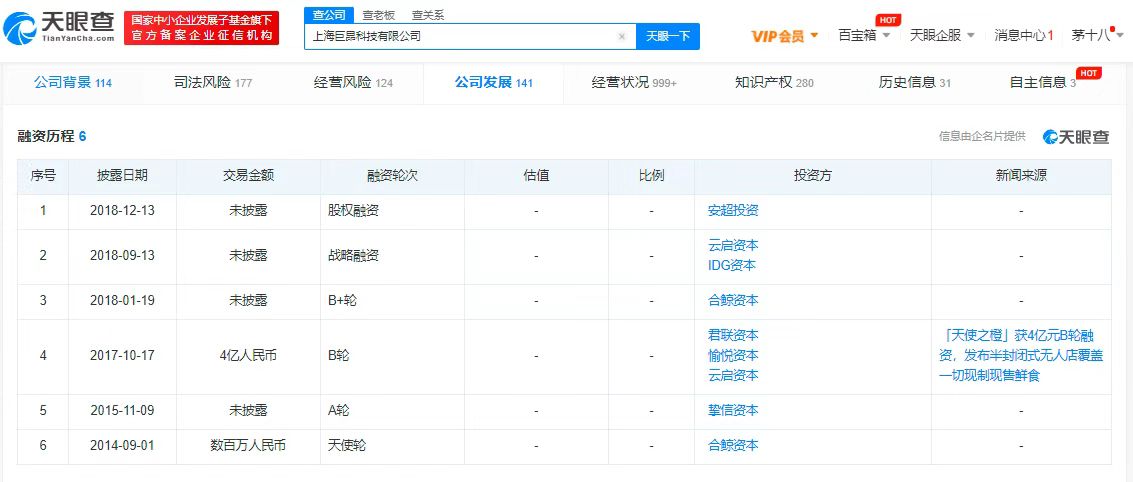Image resolution: width=1133 pixels, height=482 pixels.
Task: Open 合鲸资本 link in B+轮 row
Action: coord(733,301)
